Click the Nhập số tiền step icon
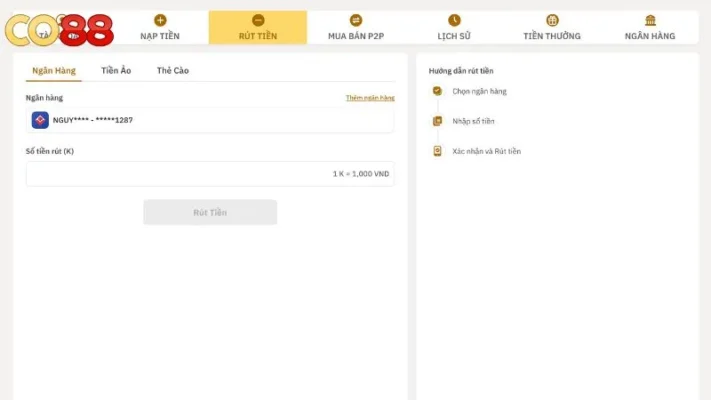 pos(437,121)
